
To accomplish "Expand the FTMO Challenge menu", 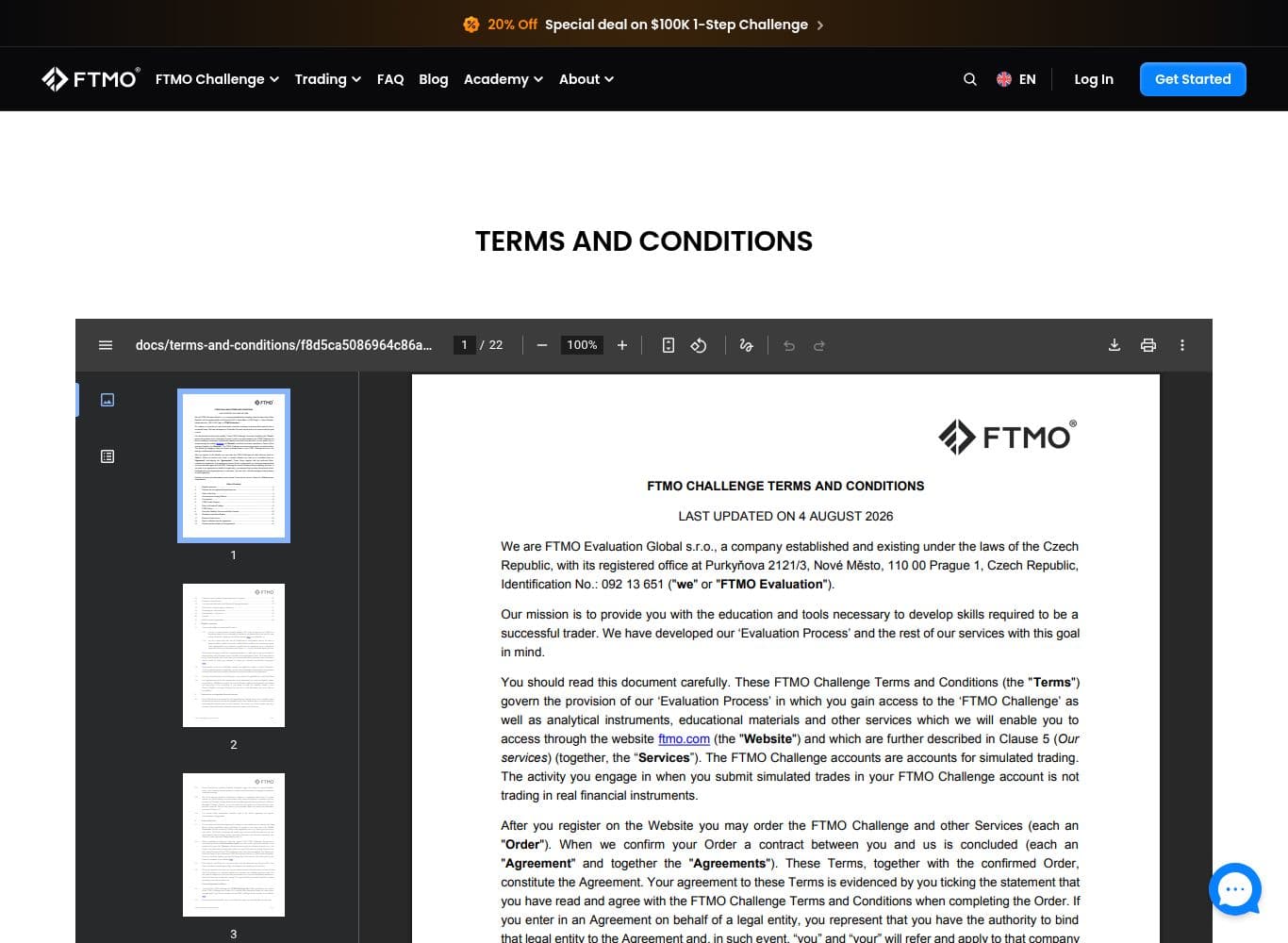I will (x=218, y=79).
